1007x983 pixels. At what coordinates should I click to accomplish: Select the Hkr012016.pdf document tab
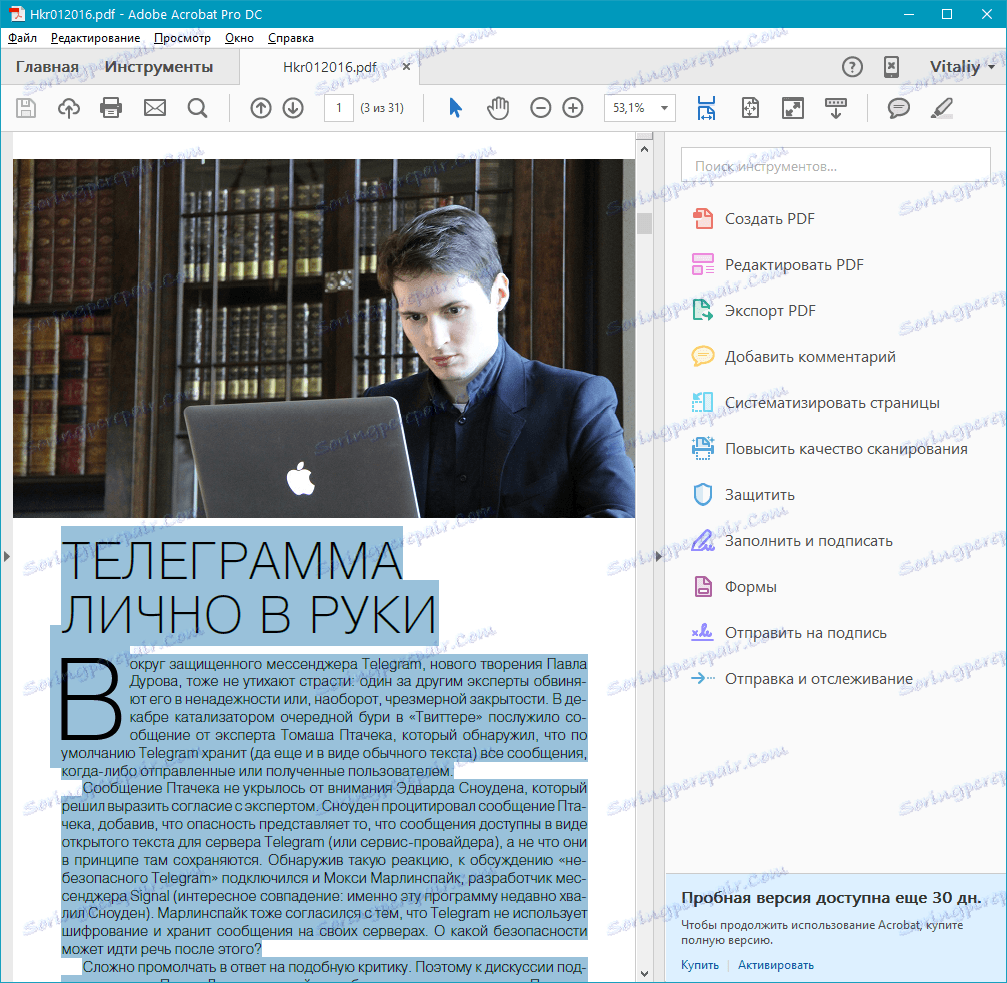tap(329, 67)
